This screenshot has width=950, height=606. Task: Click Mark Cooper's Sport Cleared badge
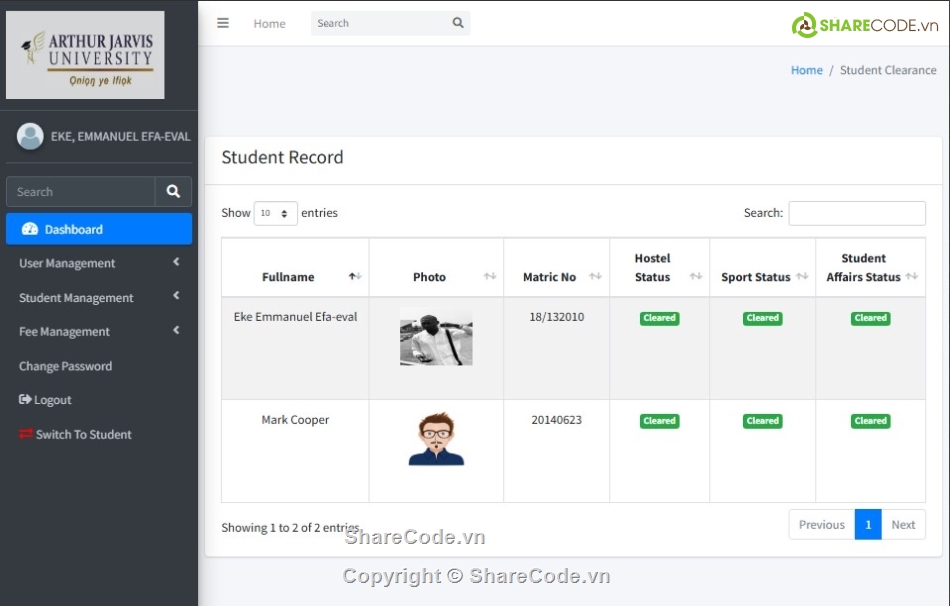[763, 421]
